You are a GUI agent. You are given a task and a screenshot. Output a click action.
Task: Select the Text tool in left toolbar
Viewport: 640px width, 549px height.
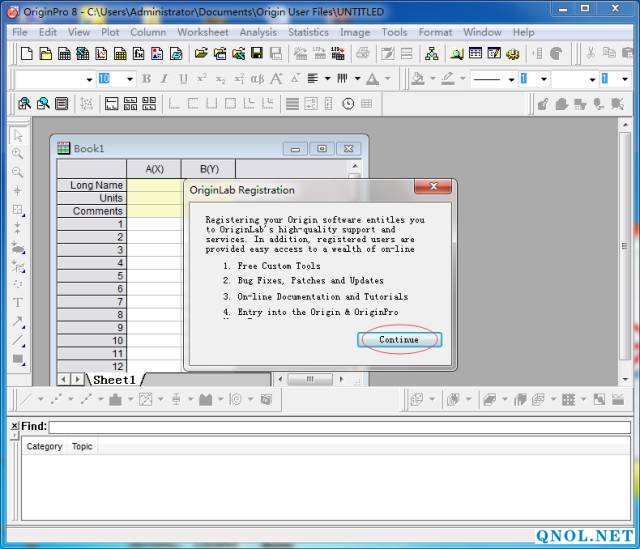pos(17,302)
